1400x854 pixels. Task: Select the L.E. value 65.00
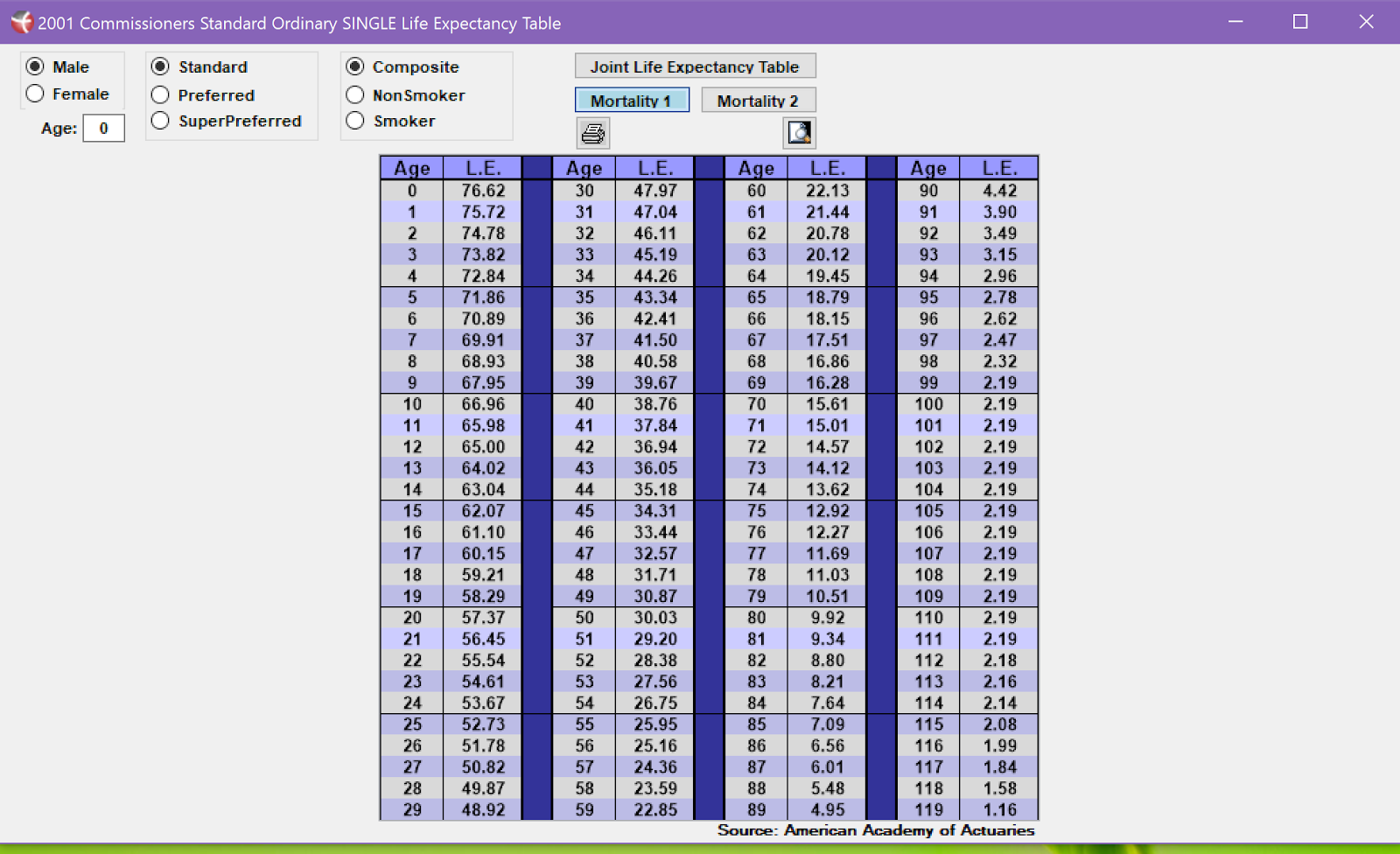pos(483,447)
